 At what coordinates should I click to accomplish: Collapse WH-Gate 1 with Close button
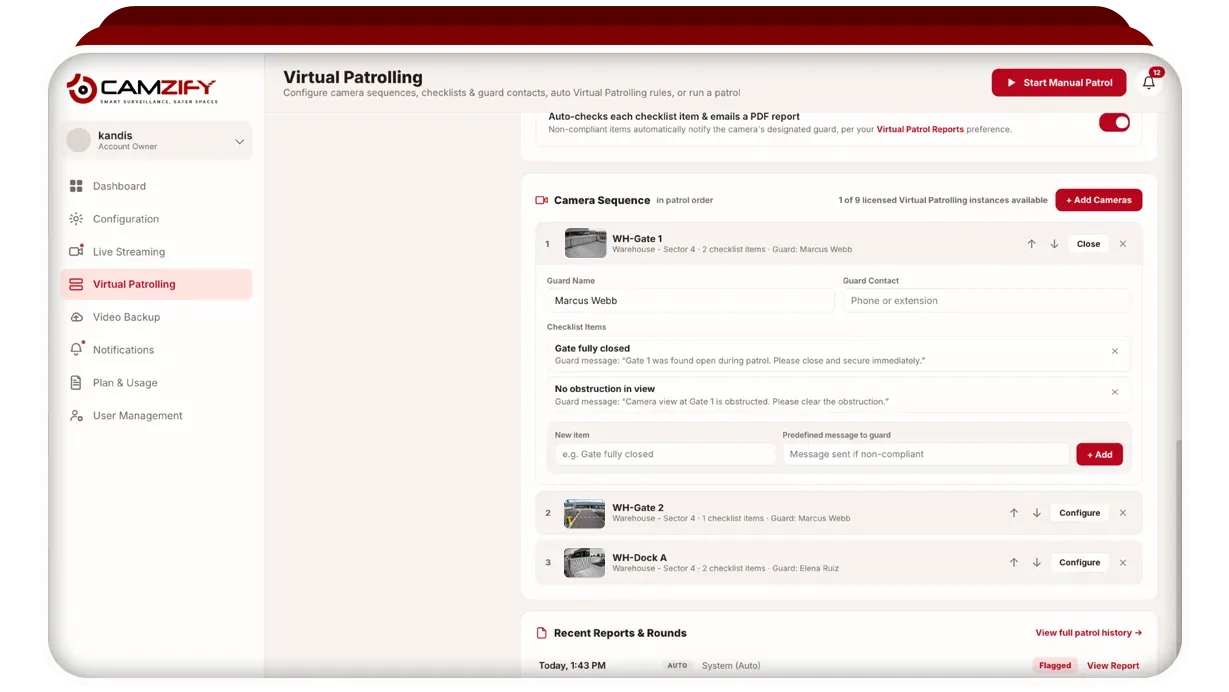[x=1088, y=244]
